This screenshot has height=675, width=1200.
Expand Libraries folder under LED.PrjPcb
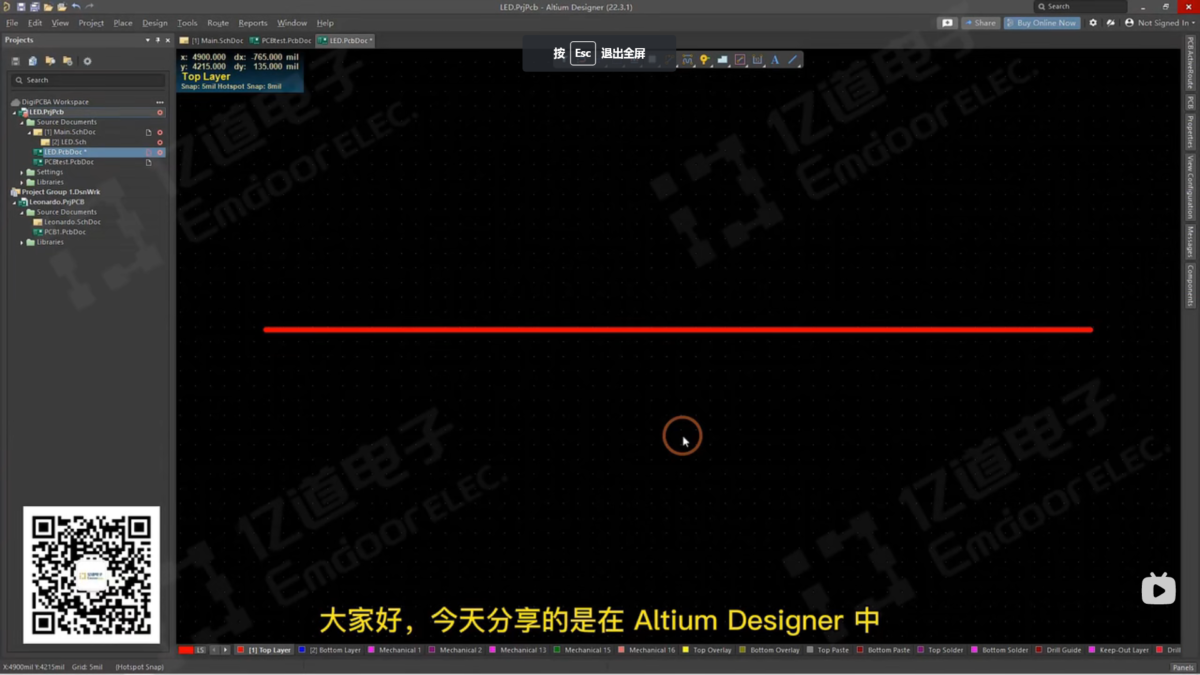pos(22,182)
